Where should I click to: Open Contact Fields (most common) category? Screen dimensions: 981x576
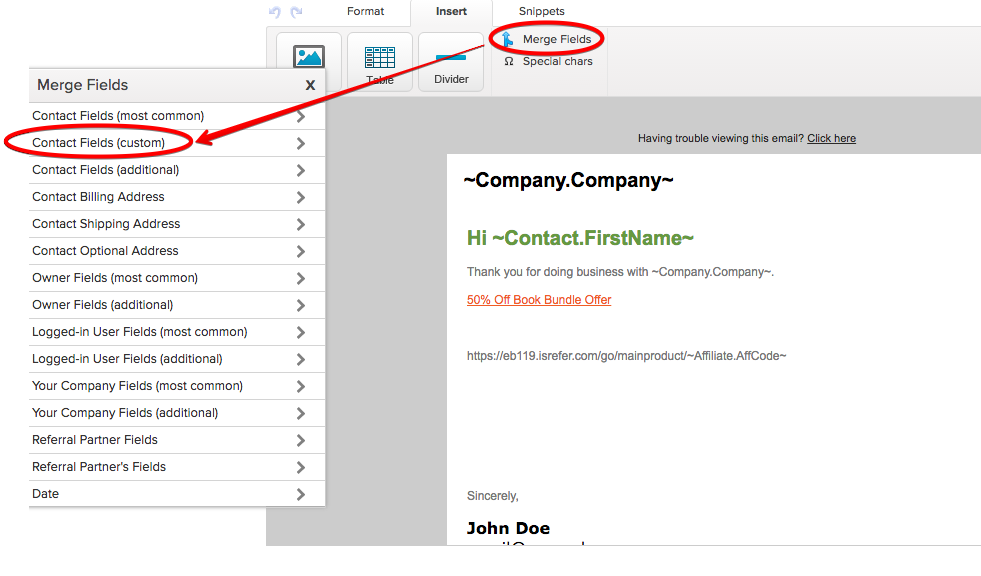(177, 116)
